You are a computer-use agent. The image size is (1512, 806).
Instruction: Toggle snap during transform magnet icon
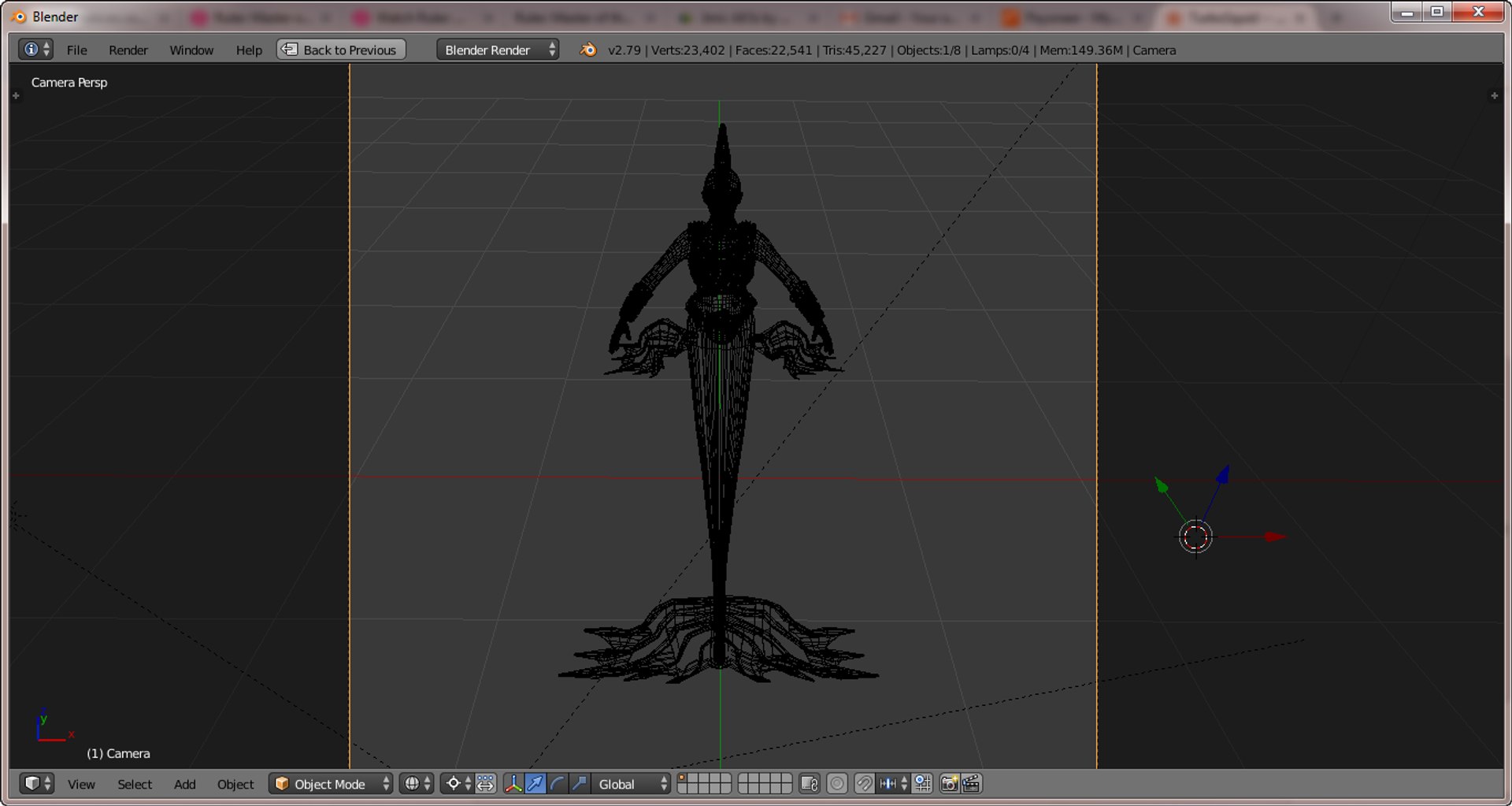tap(864, 783)
